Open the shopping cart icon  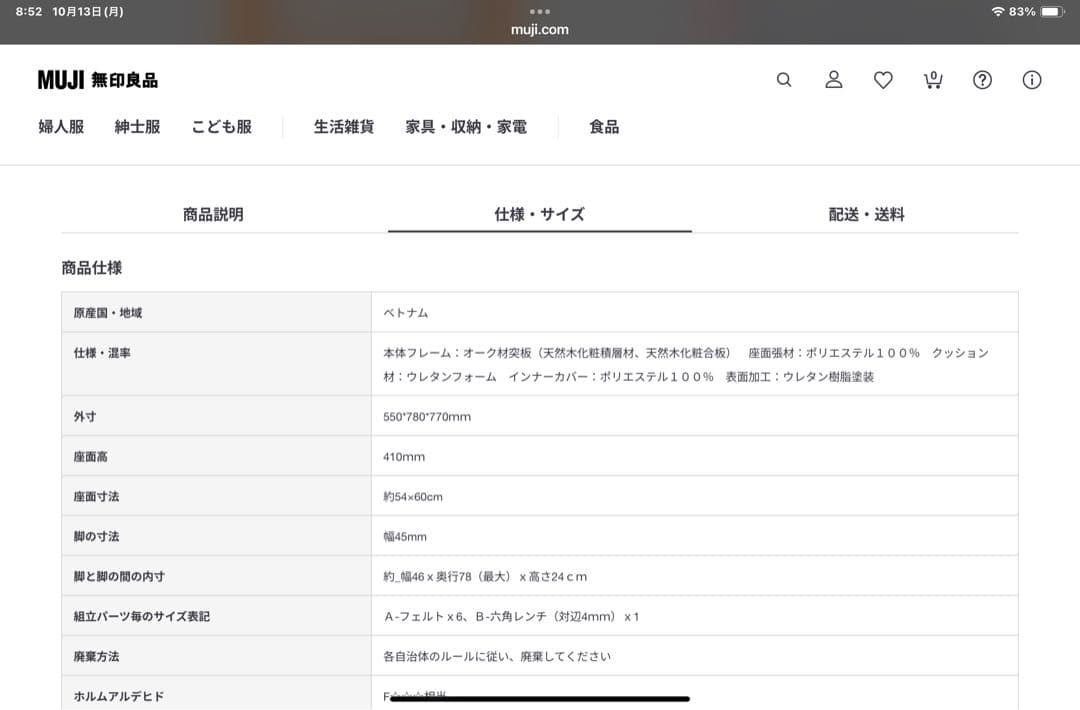pyautogui.click(x=932, y=80)
